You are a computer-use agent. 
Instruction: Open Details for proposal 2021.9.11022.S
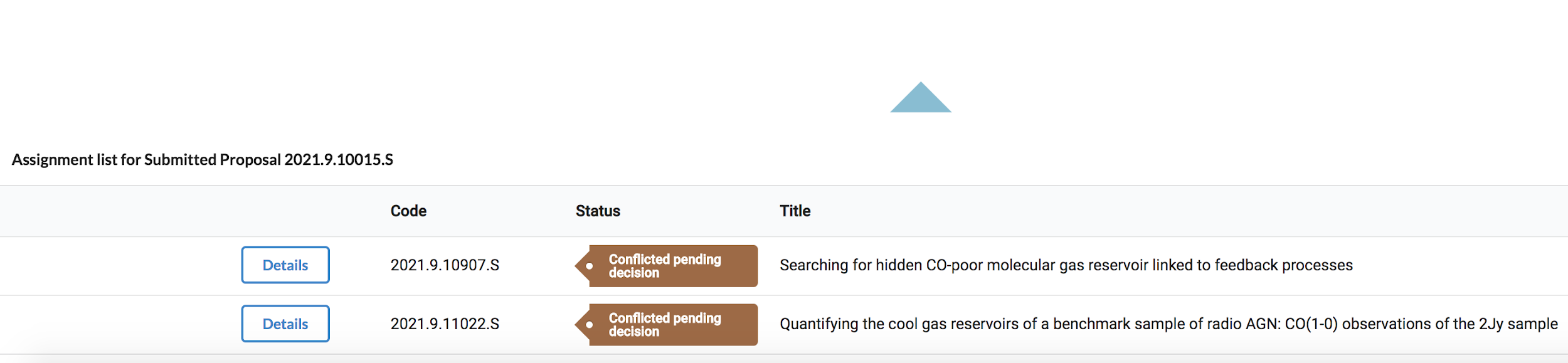285,324
